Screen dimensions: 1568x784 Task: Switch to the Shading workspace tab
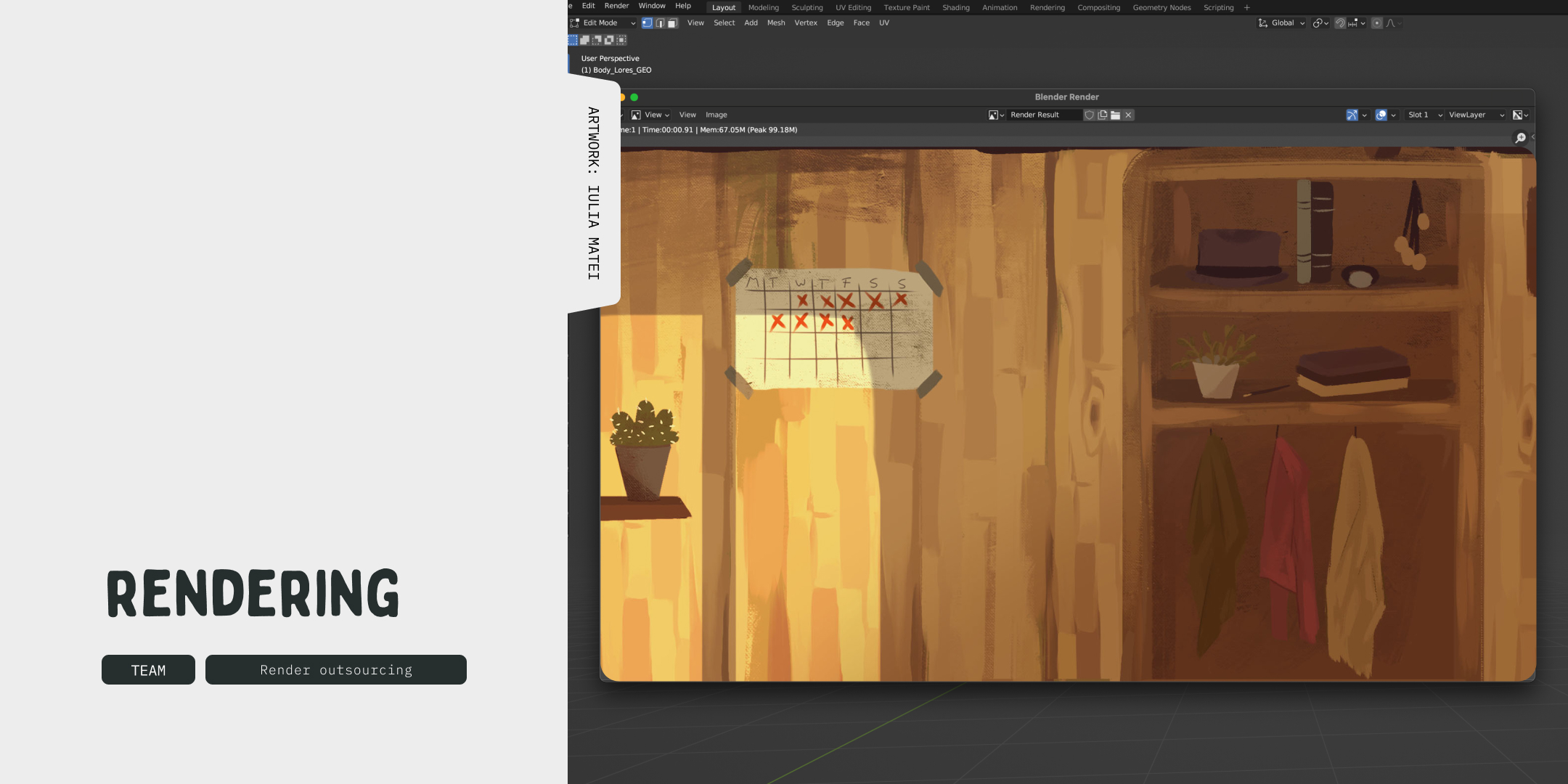click(x=956, y=8)
